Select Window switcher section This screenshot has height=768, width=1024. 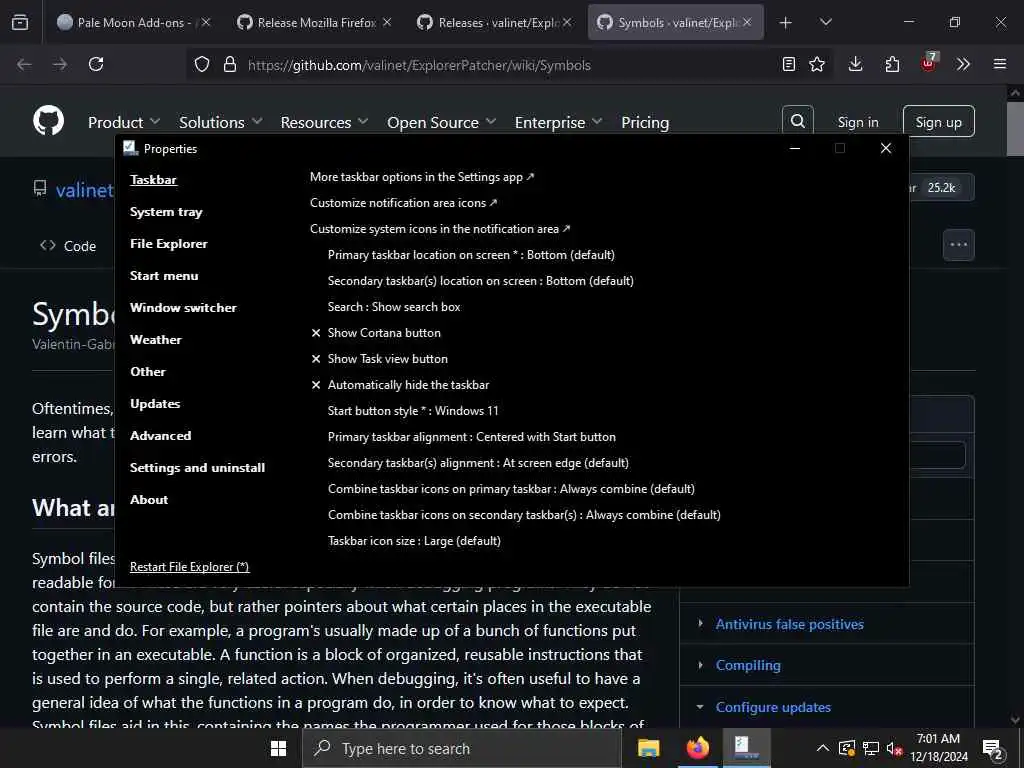click(183, 308)
